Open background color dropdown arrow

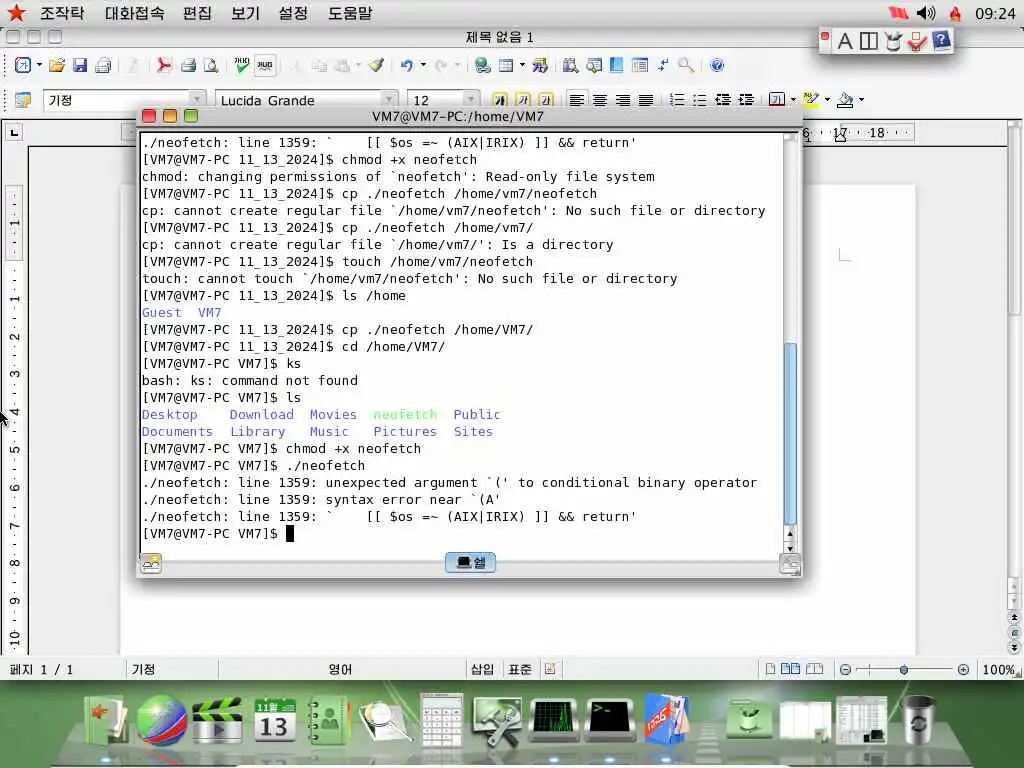point(861,100)
